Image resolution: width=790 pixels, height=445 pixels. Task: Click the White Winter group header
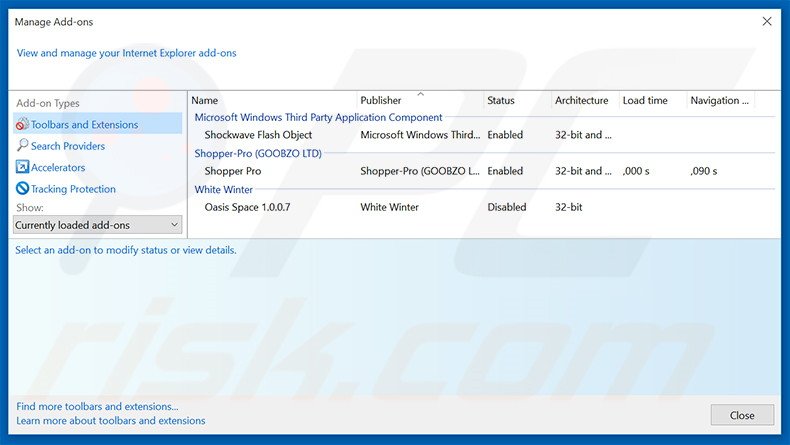[224, 189]
